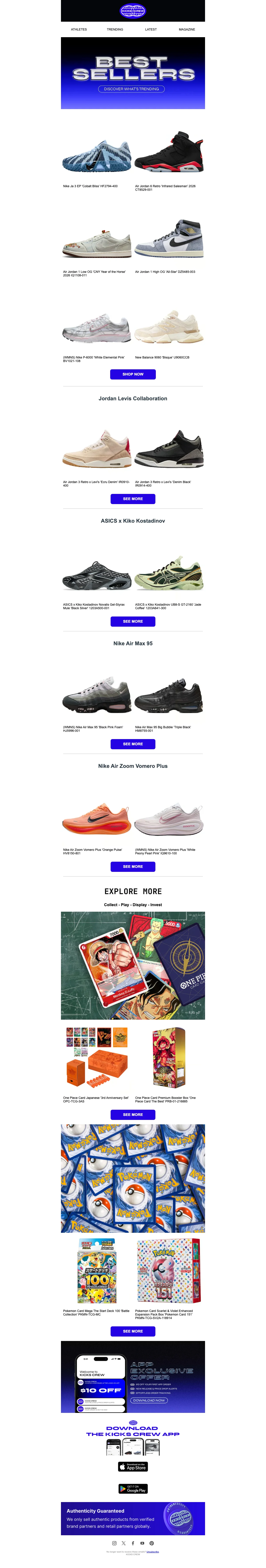Tap the Get it on Google Play badge
The image size is (266, 1568).
point(133,1488)
